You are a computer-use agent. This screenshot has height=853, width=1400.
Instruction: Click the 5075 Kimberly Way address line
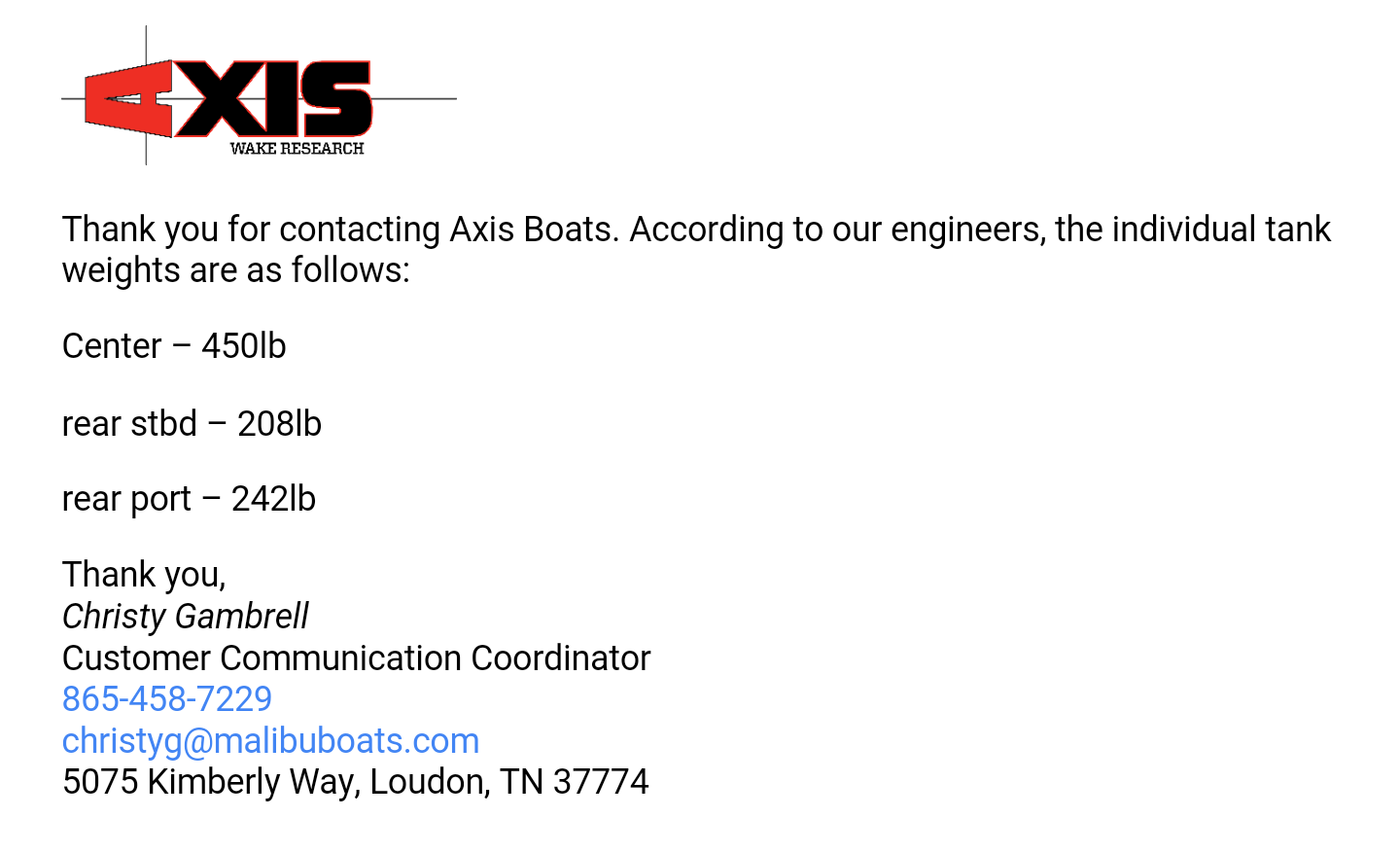[355, 782]
